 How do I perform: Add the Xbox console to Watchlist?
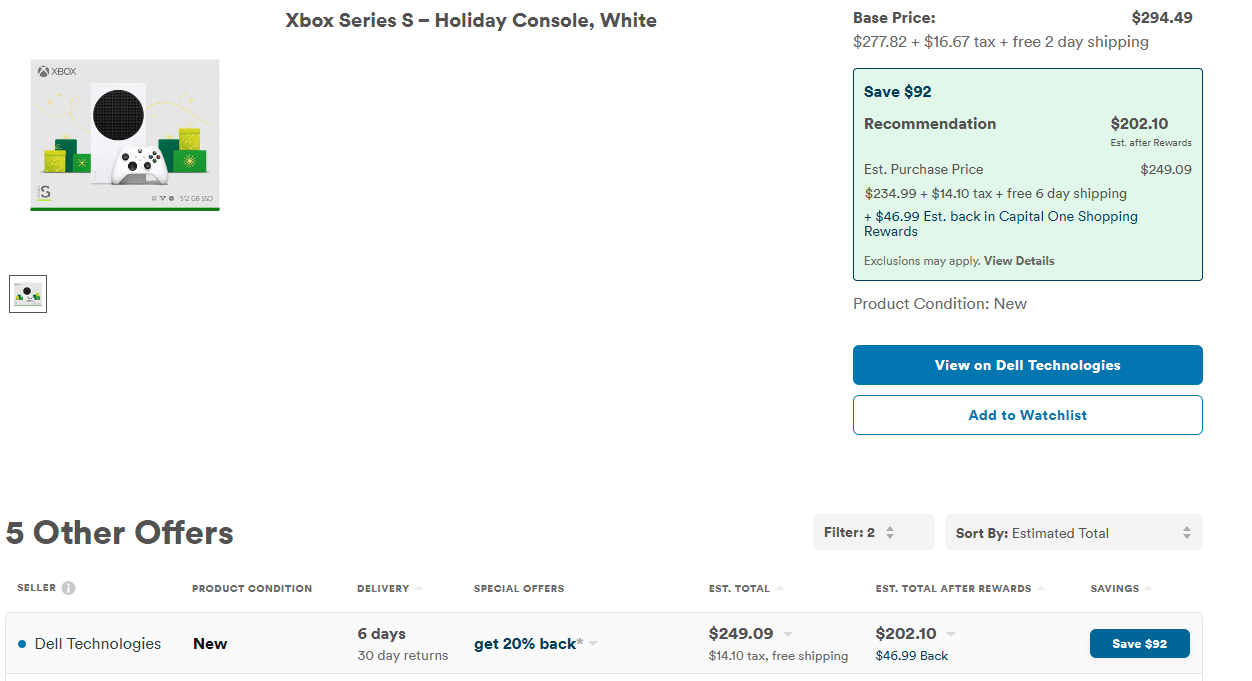[1027, 415]
